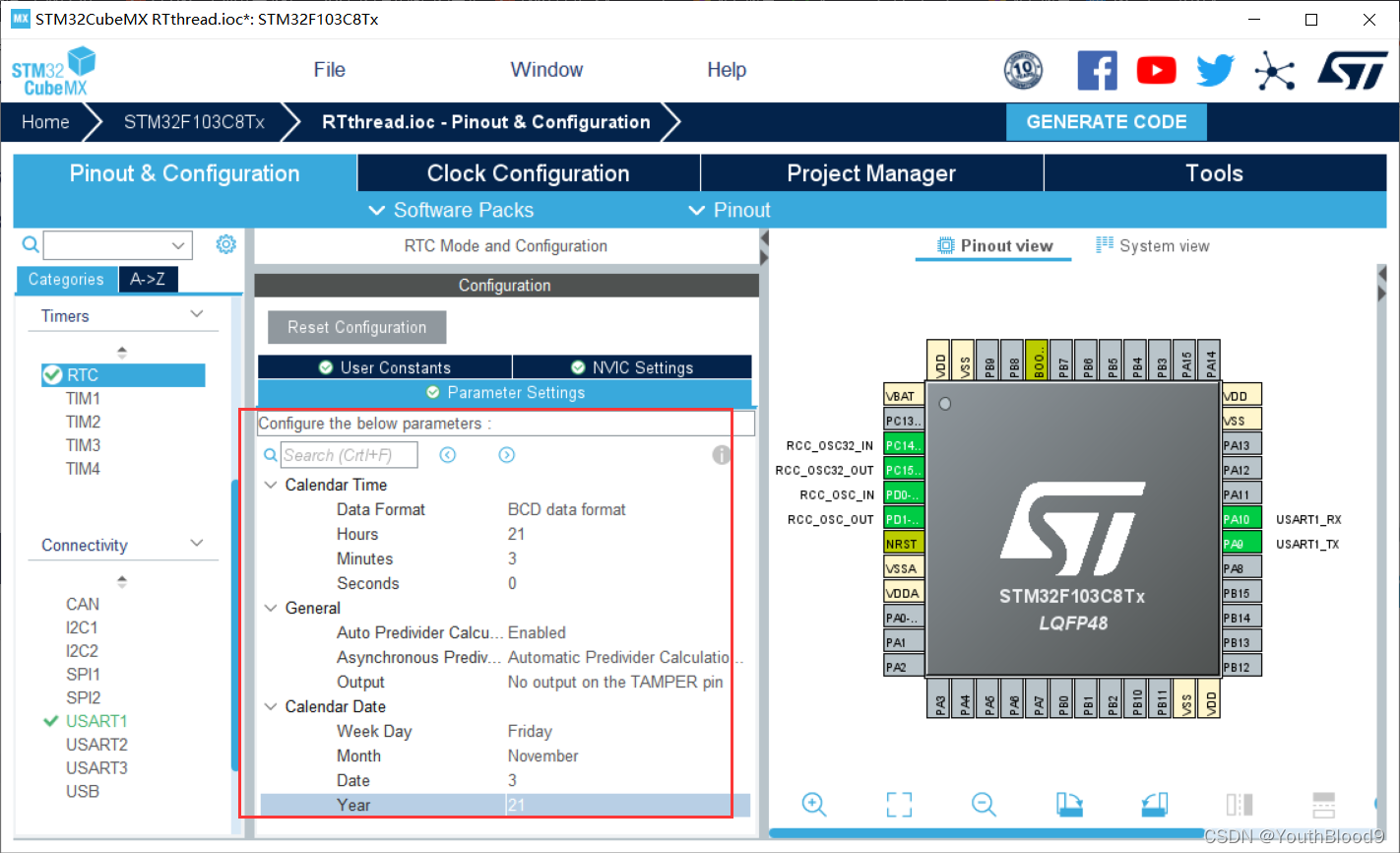This screenshot has height=853, width=1400.
Task: Switch to System view
Action: click(1153, 246)
